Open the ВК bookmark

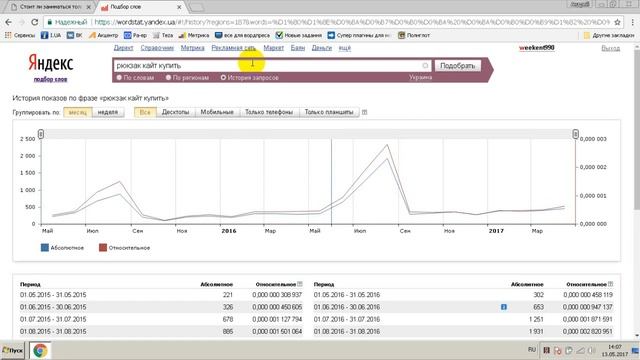[75, 36]
